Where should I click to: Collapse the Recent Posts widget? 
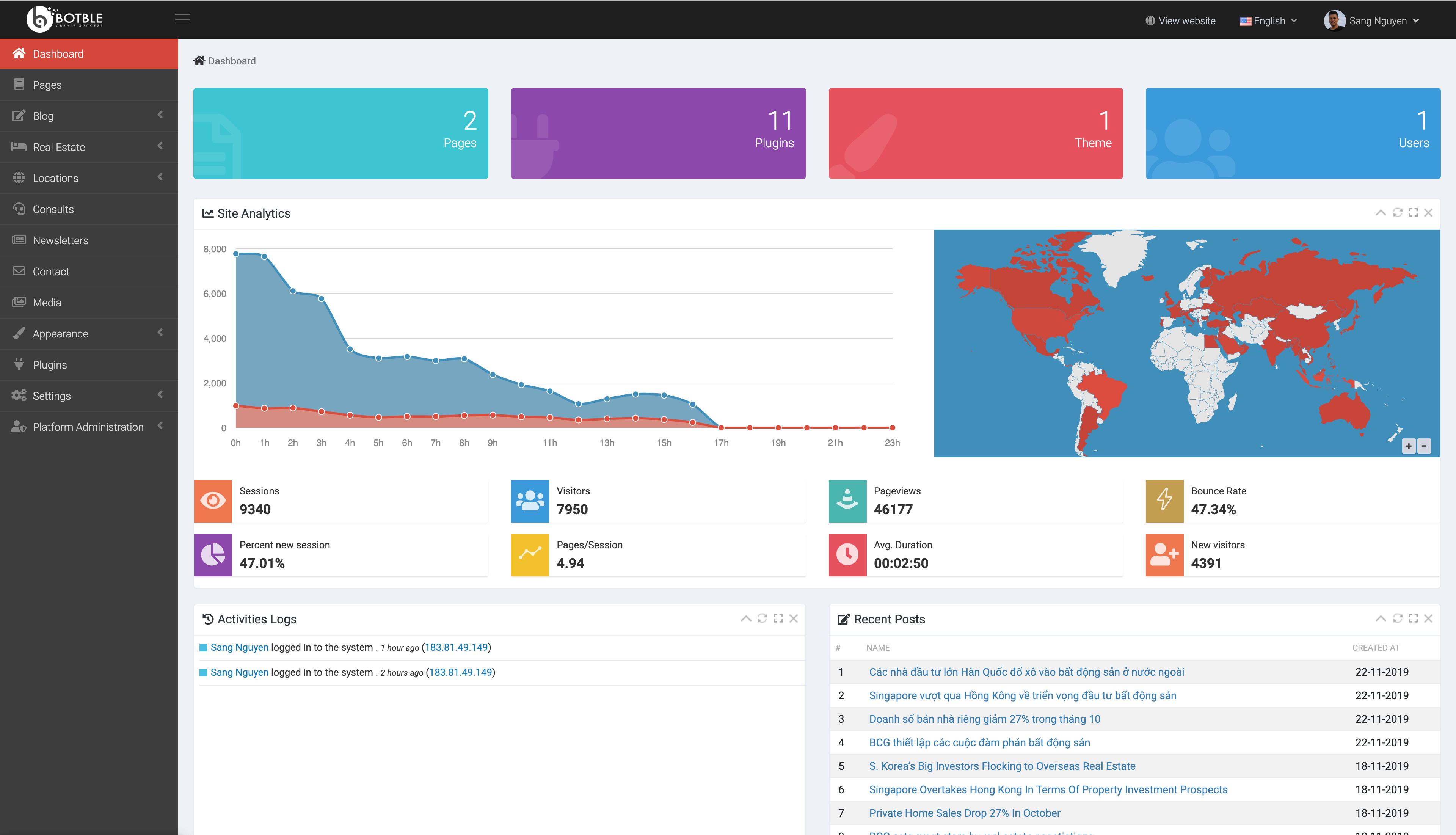click(1380, 618)
